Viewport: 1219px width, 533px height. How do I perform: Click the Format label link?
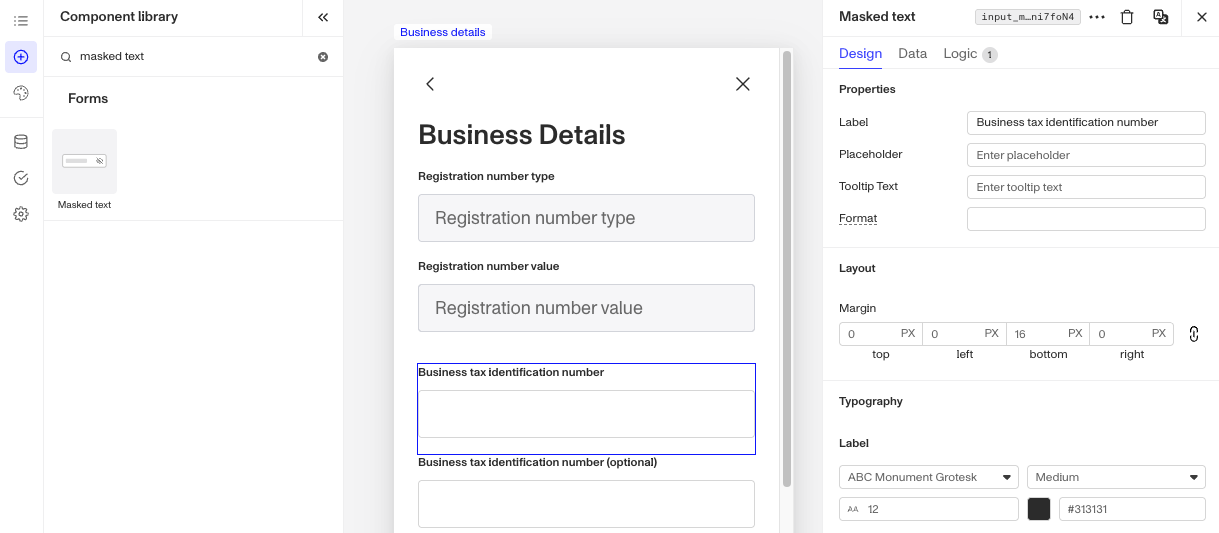[858, 218]
